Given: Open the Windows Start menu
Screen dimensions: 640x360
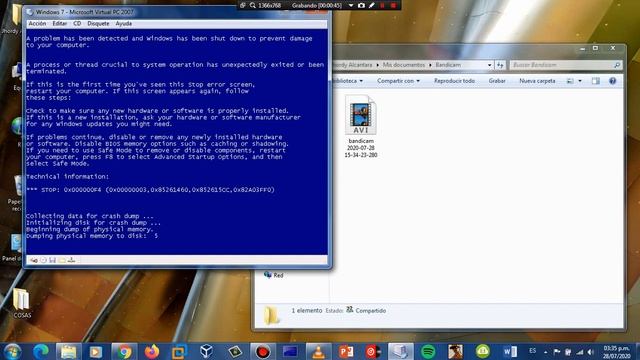Looking at the screenshot, I should 13,351.
